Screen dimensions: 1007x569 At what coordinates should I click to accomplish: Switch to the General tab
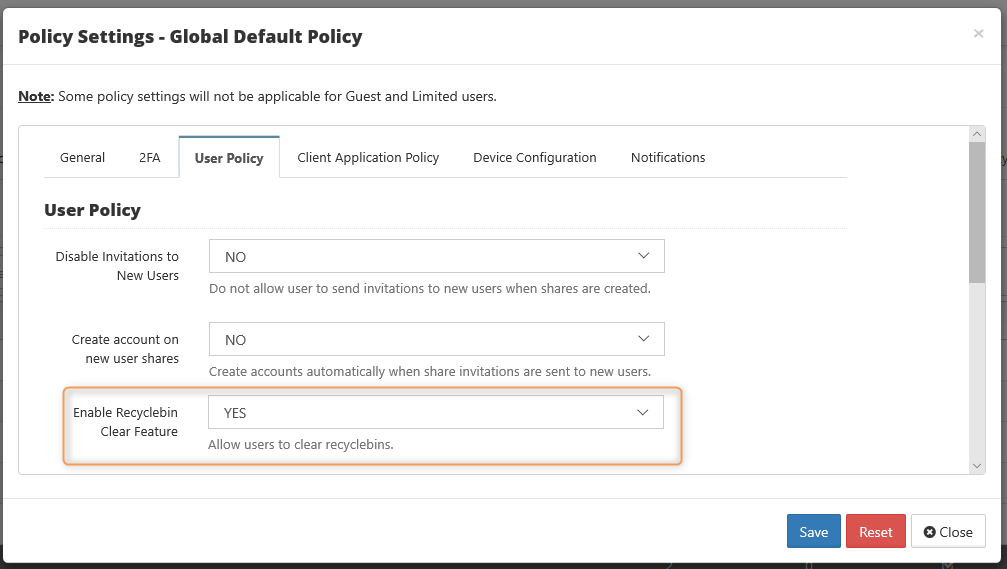point(82,157)
